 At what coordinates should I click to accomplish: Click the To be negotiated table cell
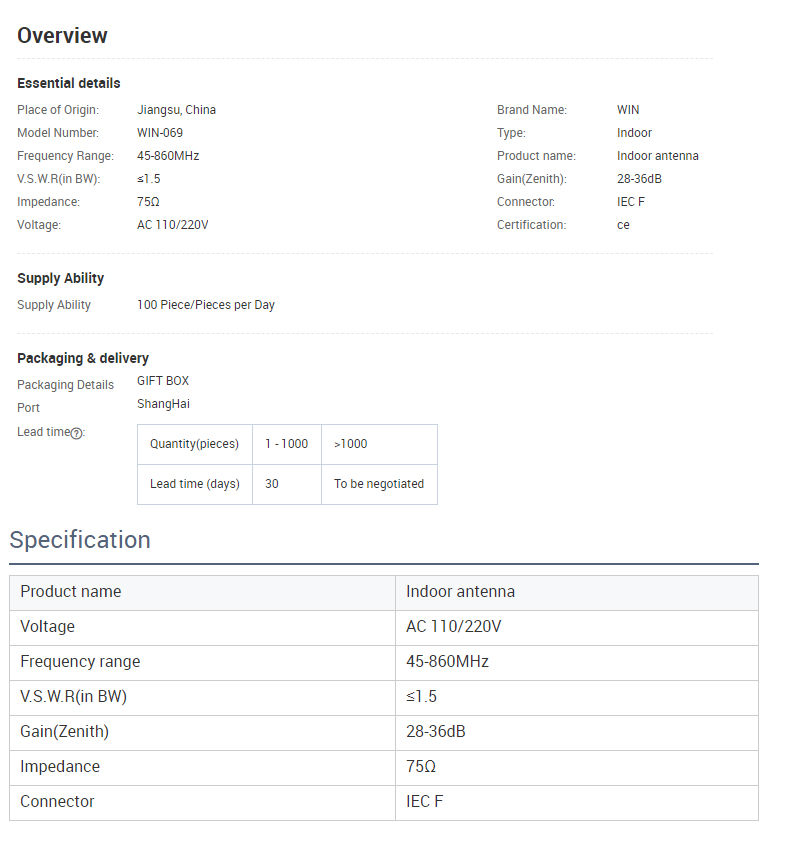tap(379, 484)
